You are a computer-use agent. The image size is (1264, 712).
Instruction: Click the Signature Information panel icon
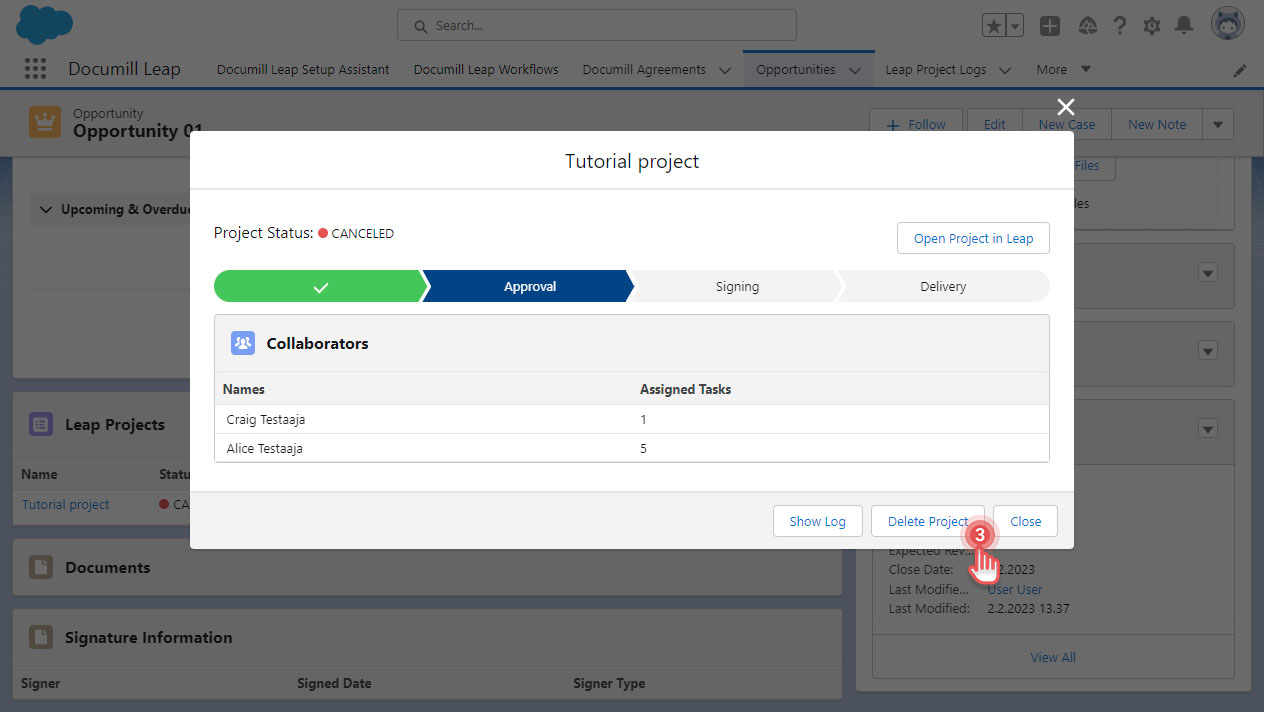tap(40, 637)
